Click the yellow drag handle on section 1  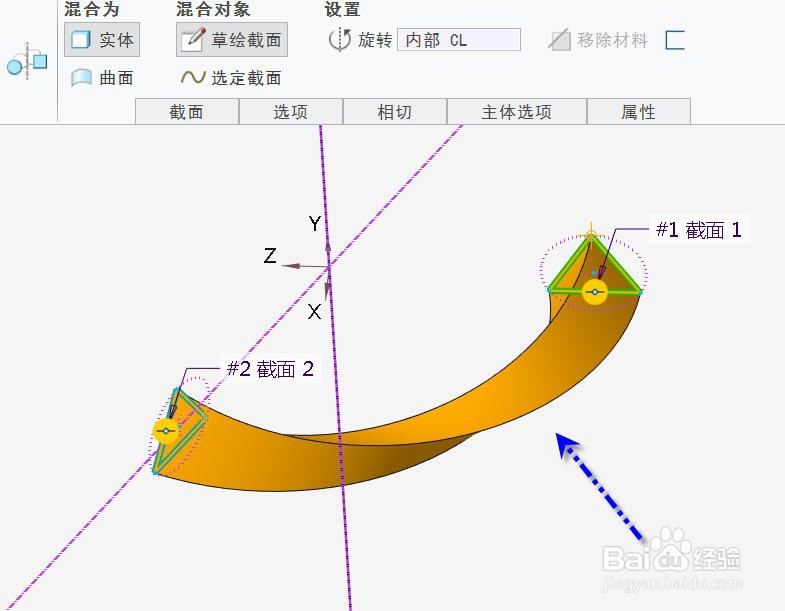coord(595,291)
